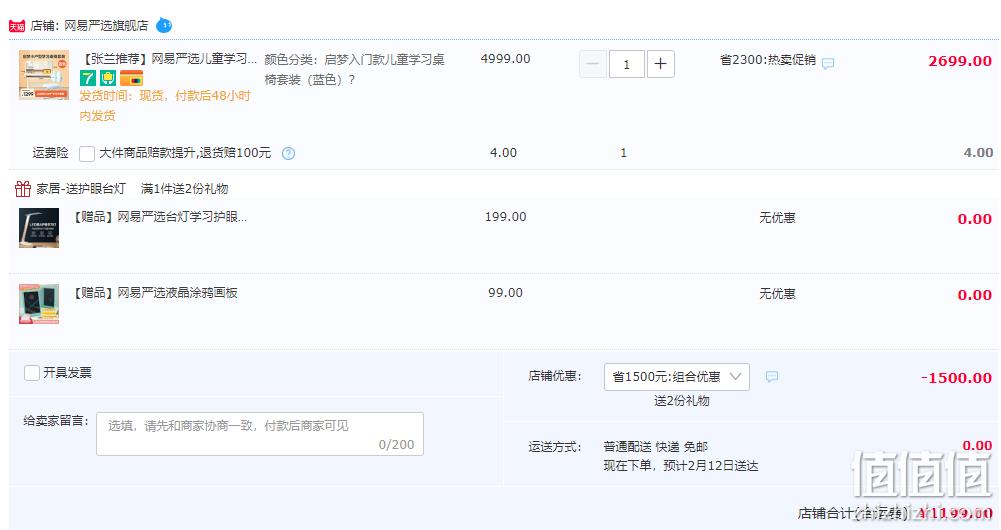
Task: Open the 网易严选旗舰店 store link
Action: tap(106, 26)
